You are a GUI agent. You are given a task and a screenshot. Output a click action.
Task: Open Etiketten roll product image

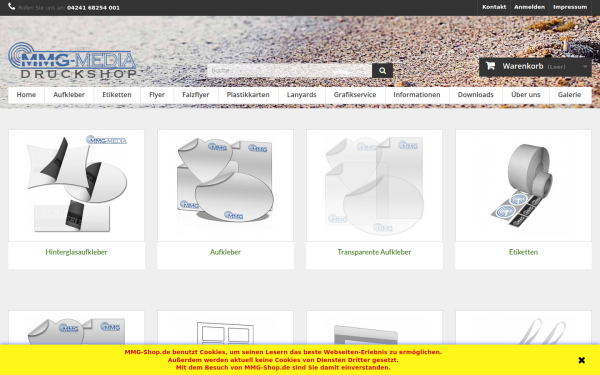coord(523,186)
